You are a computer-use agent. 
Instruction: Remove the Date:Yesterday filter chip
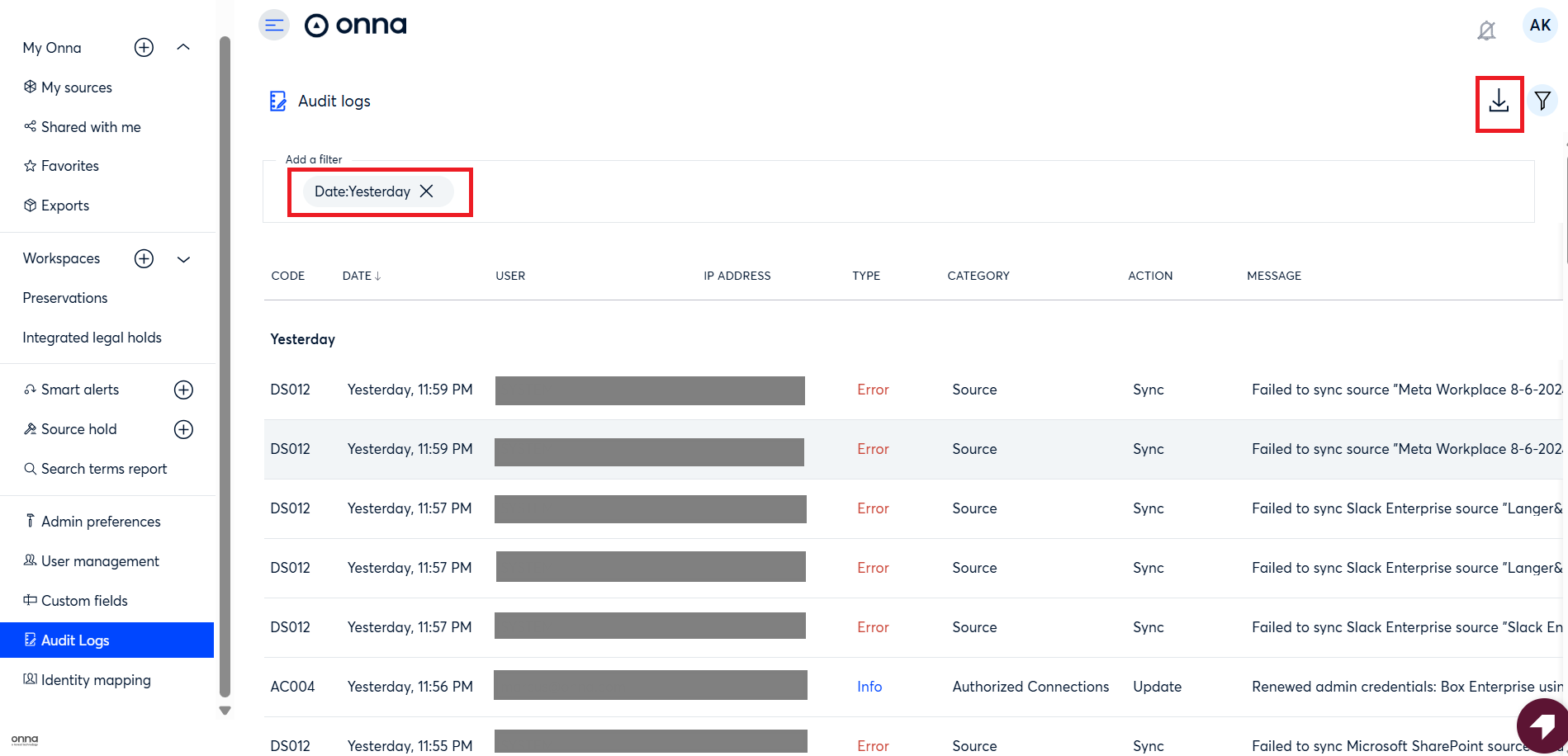click(427, 191)
